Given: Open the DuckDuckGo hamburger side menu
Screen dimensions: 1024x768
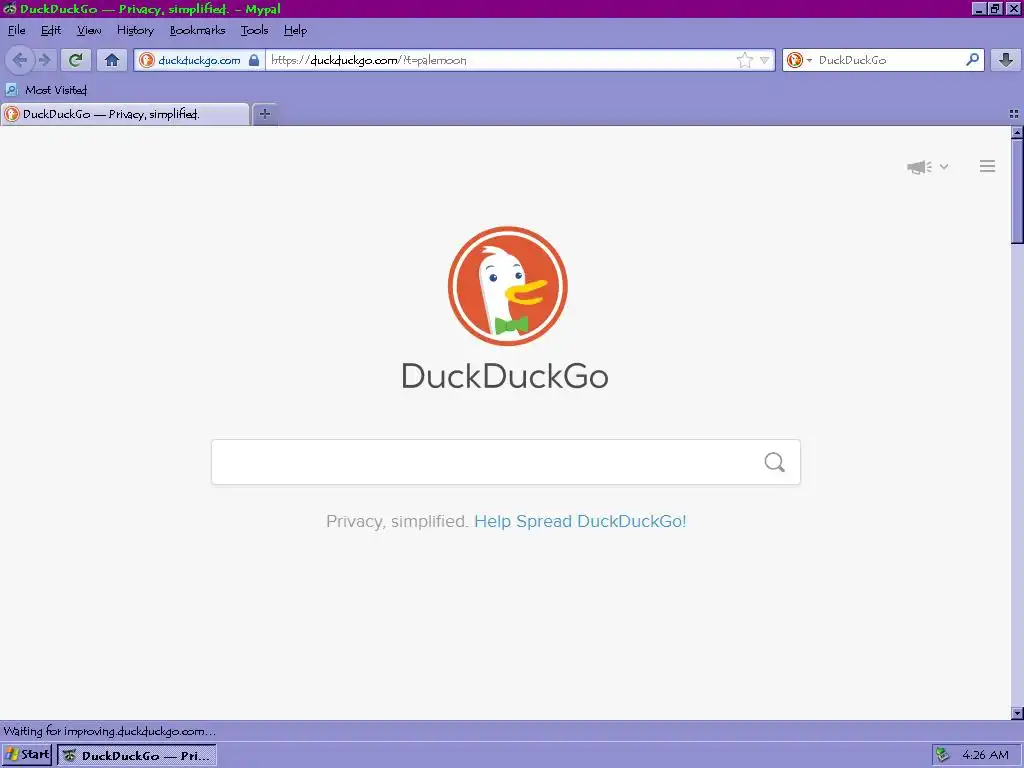Looking at the screenshot, I should tap(987, 167).
